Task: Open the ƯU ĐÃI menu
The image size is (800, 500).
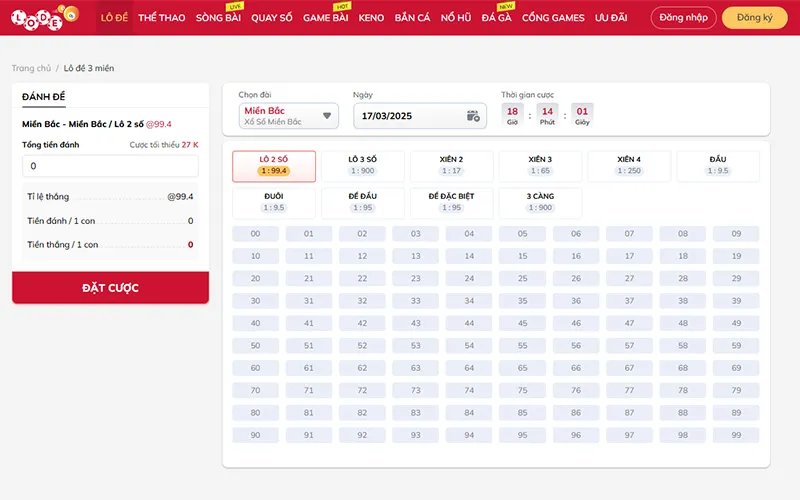Action: coord(611,18)
